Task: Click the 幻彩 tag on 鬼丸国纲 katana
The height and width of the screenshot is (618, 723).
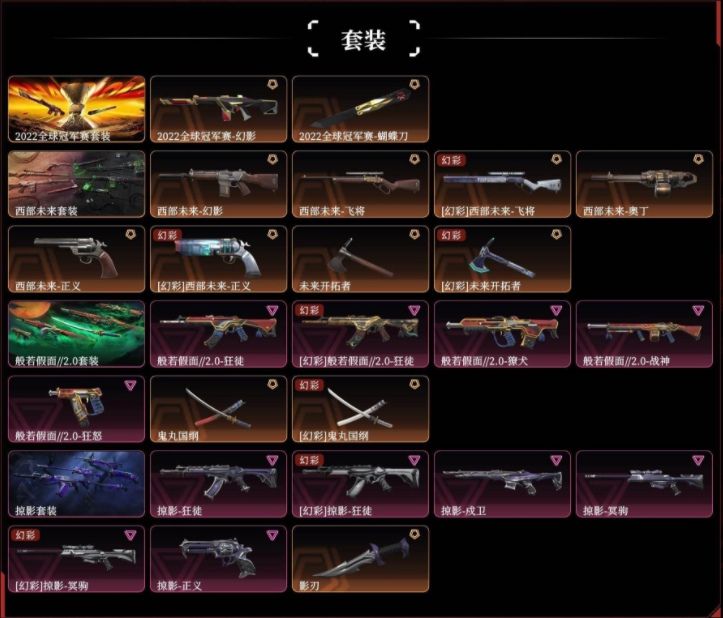Action: tap(309, 385)
